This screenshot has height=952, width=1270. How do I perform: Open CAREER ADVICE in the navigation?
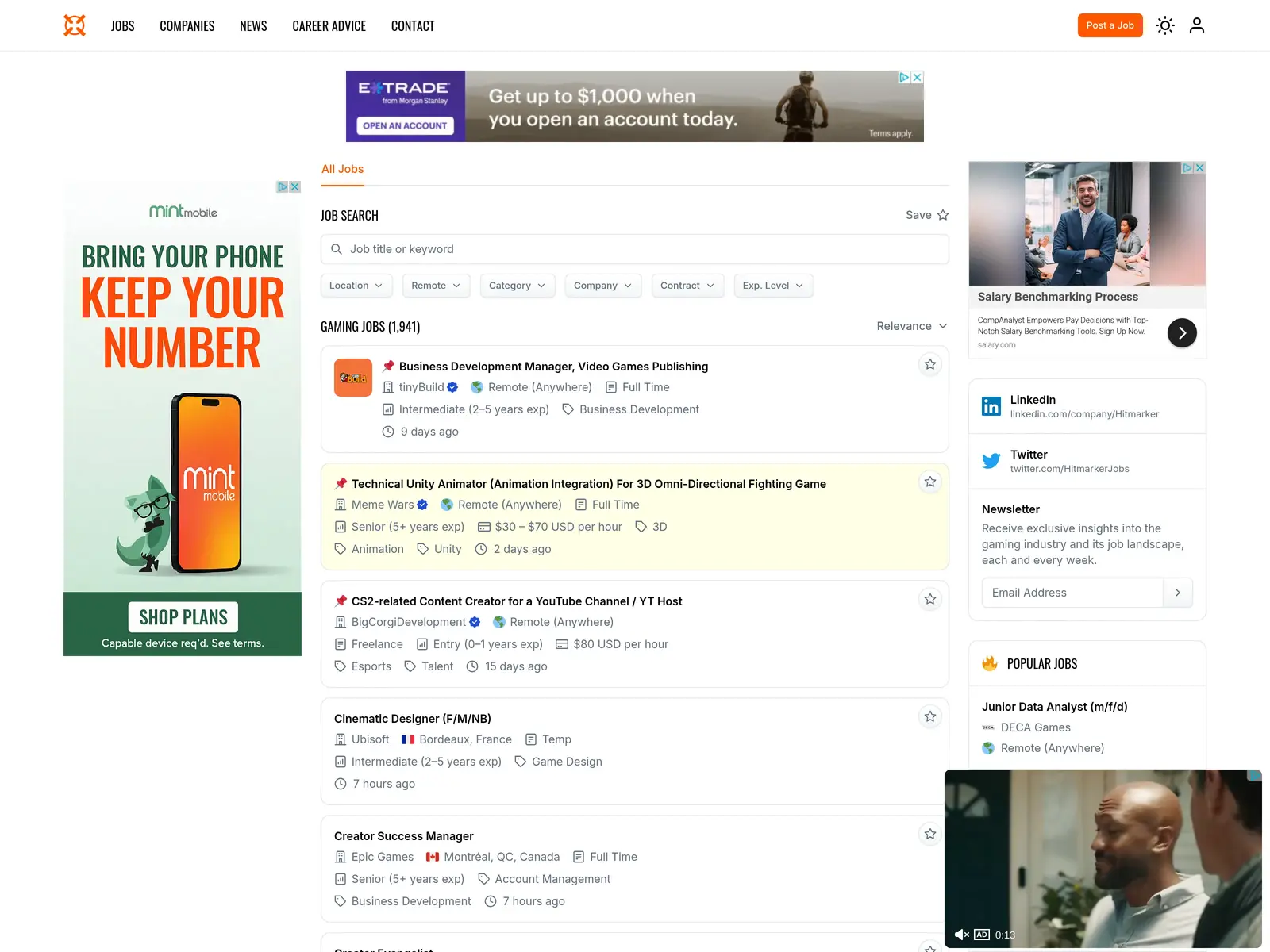tap(329, 26)
